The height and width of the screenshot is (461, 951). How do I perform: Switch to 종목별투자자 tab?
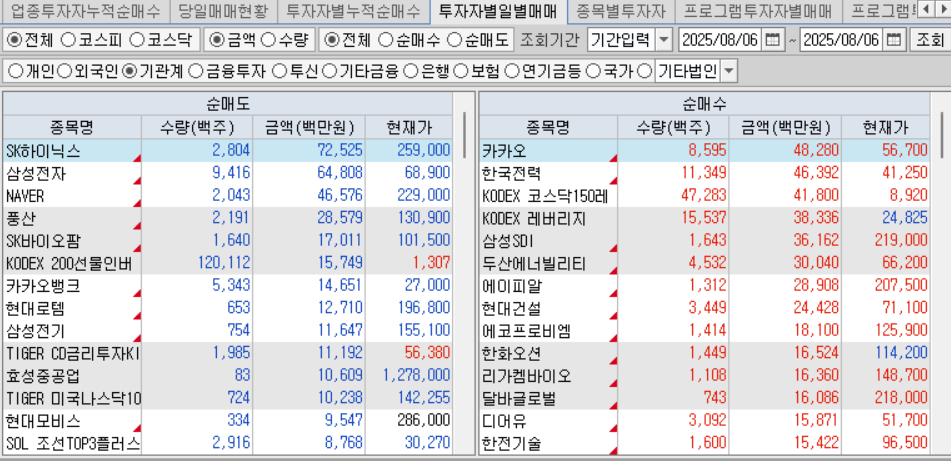pyautogui.click(x=620, y=10)
